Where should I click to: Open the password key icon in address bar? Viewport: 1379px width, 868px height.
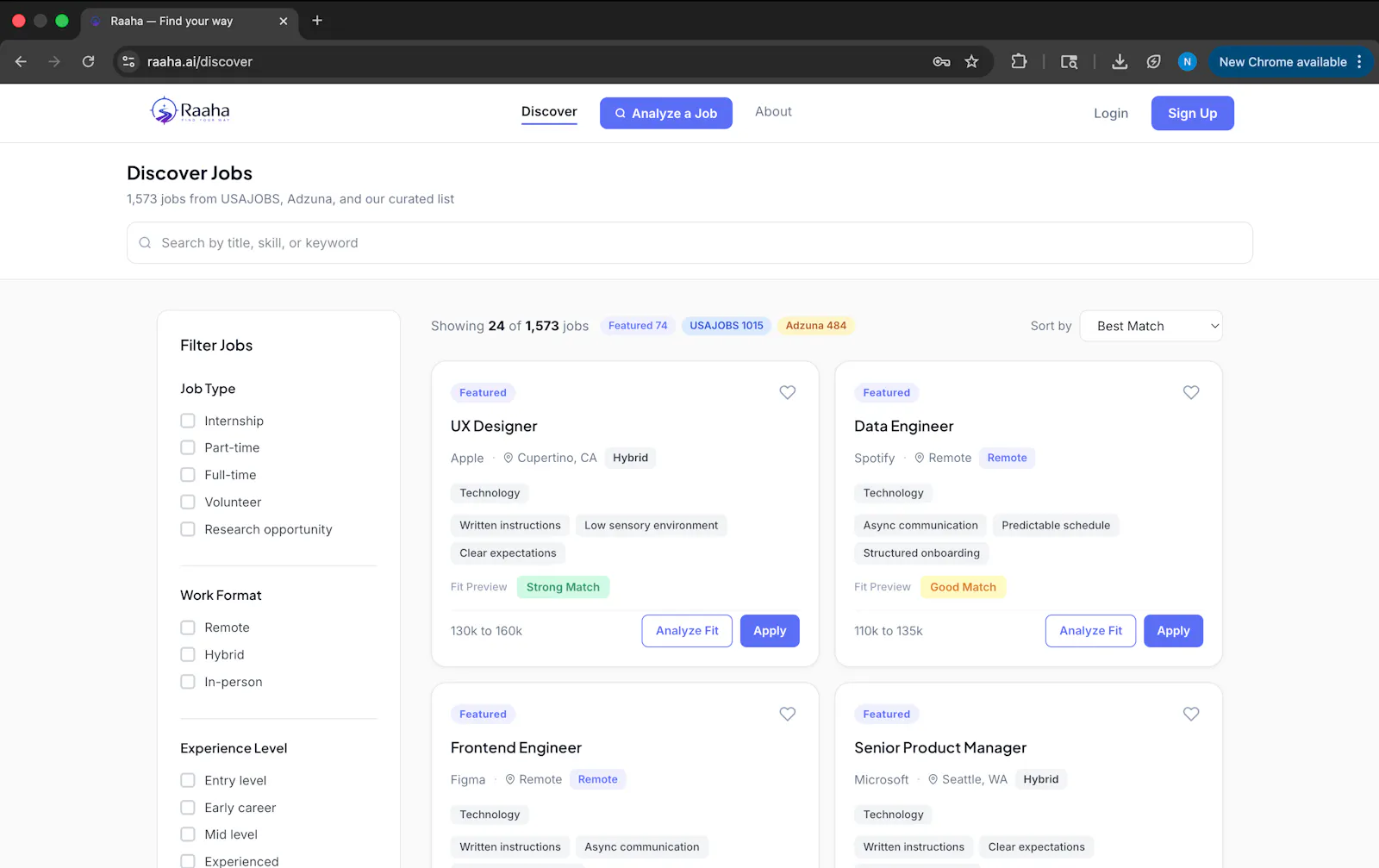(941, 61)
